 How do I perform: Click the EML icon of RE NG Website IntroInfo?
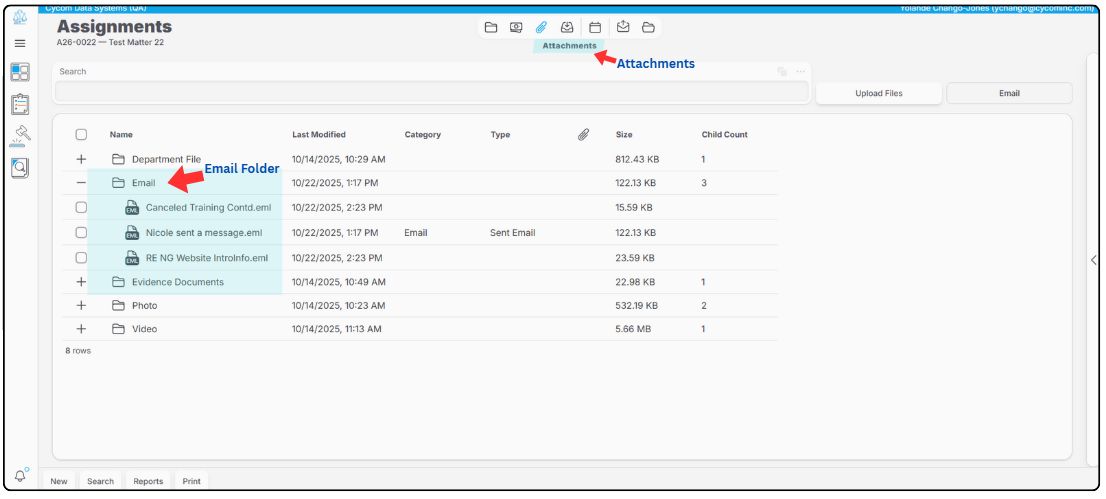[x=132, y=258]
